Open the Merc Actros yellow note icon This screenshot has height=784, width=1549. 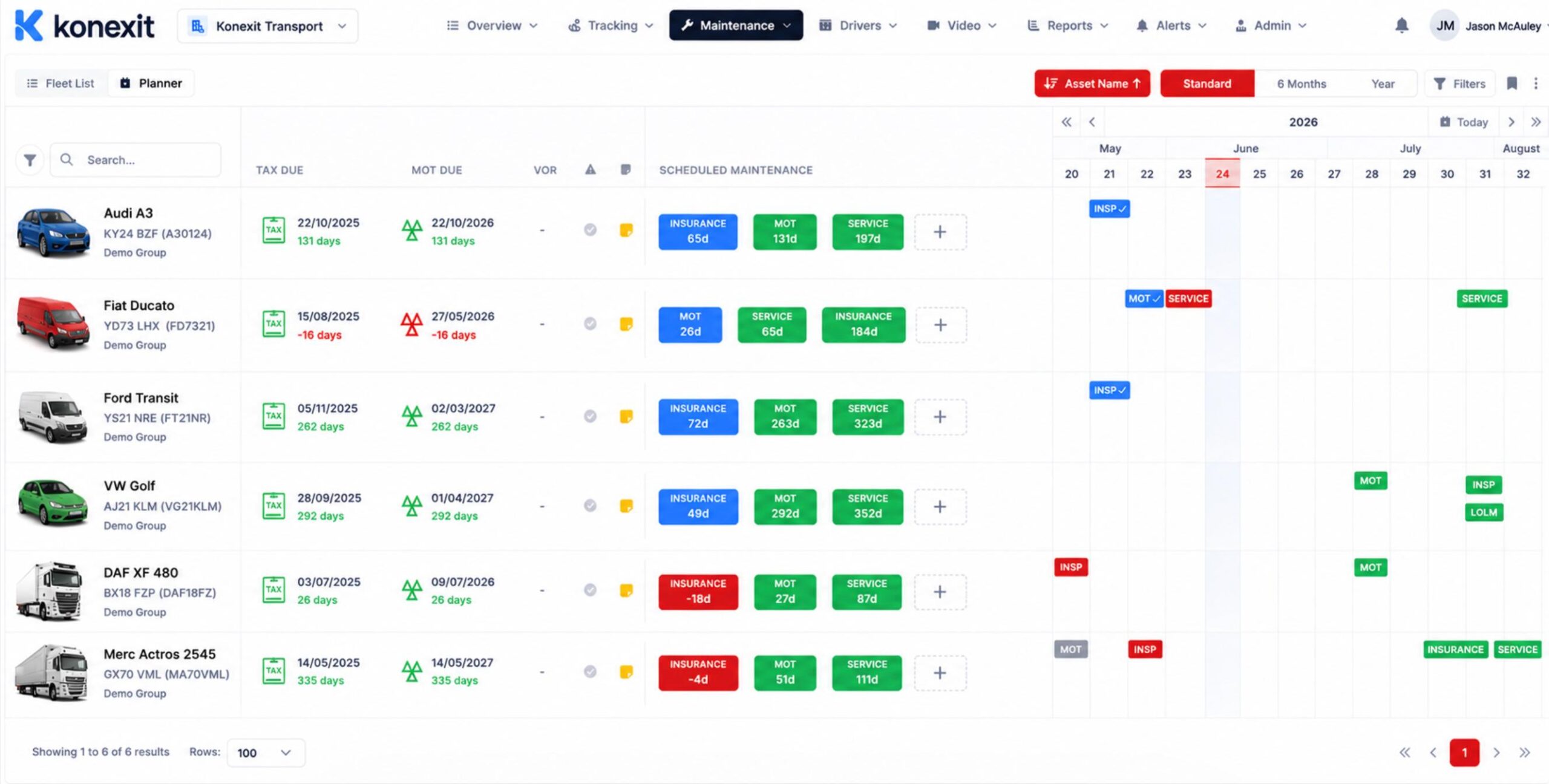click(x=626, y=671)
